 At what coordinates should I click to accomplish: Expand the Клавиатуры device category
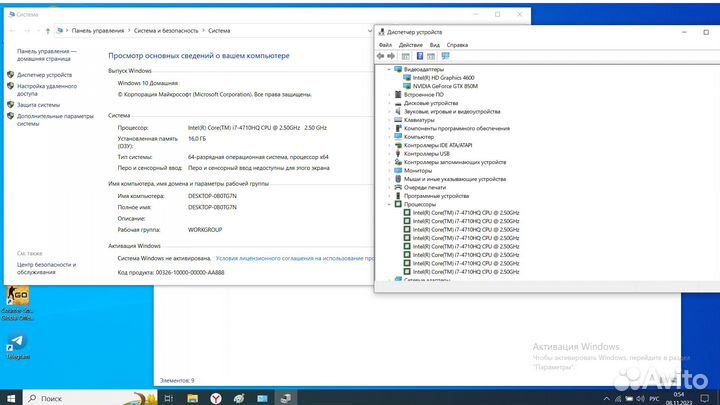[388, 120]
